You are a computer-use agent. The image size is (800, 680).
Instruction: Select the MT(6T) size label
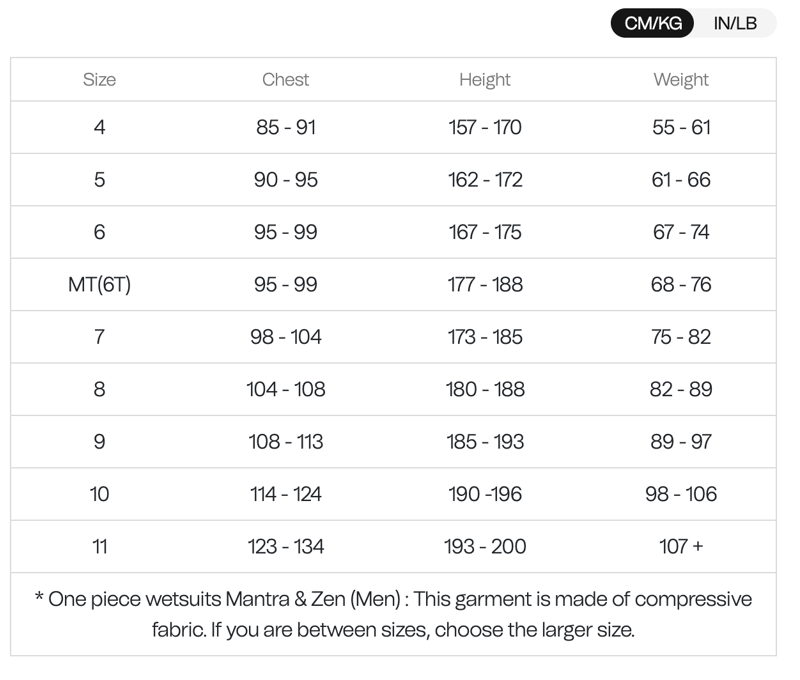(99, 284)
